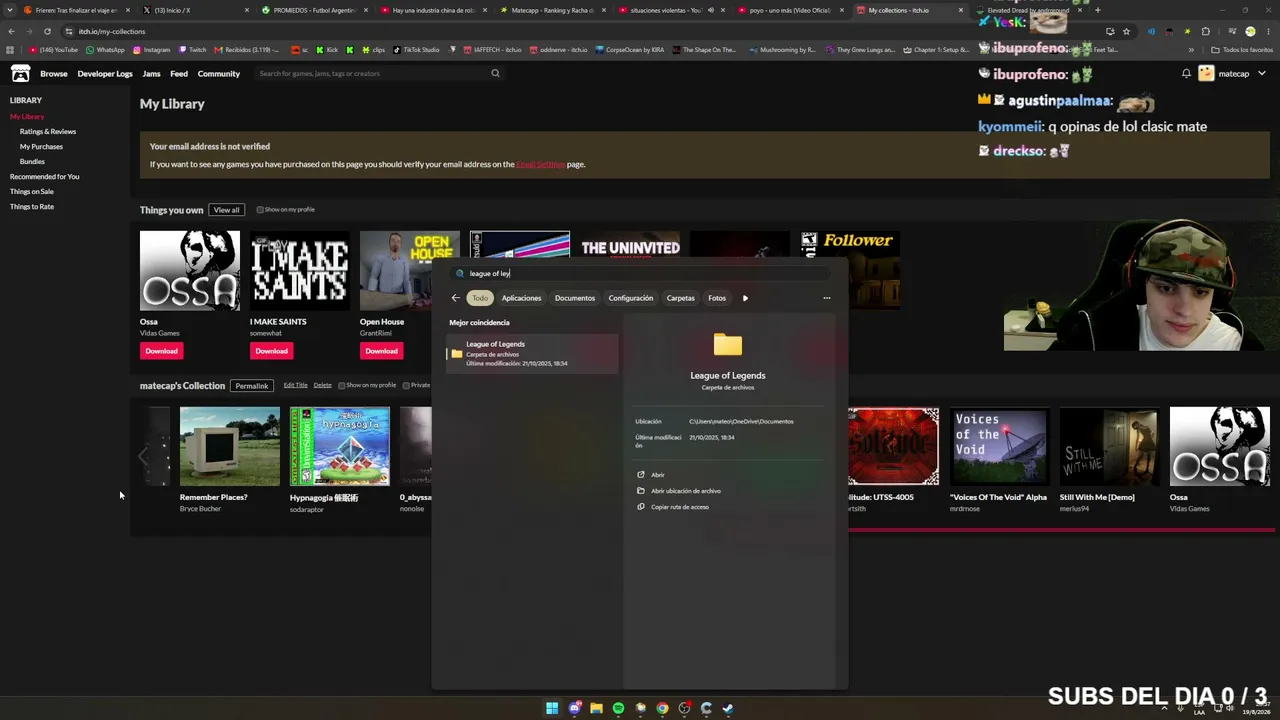The height and width of the screenshot is (720, 1280).
Task: Click the browser back navigation arrow
Action: 11,31
